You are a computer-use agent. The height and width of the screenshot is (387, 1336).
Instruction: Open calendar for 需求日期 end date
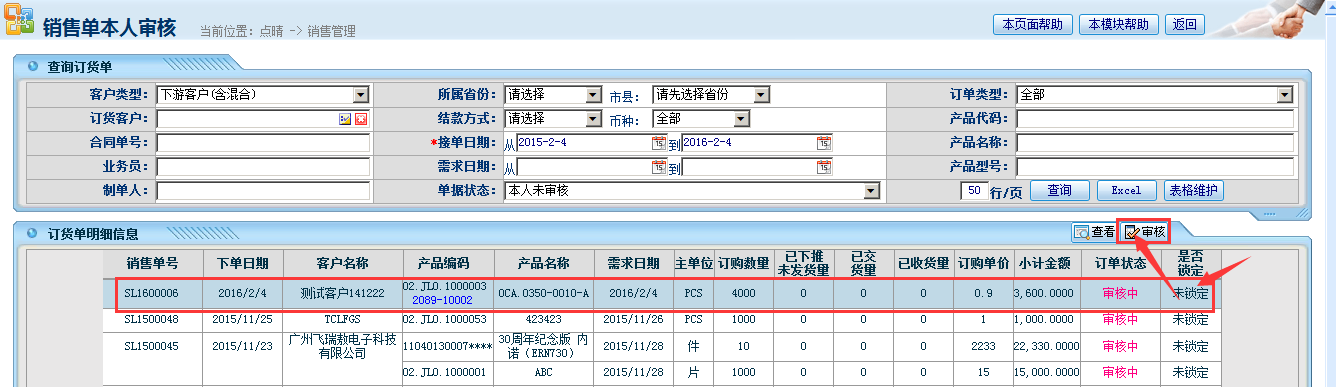pos(823,167)
